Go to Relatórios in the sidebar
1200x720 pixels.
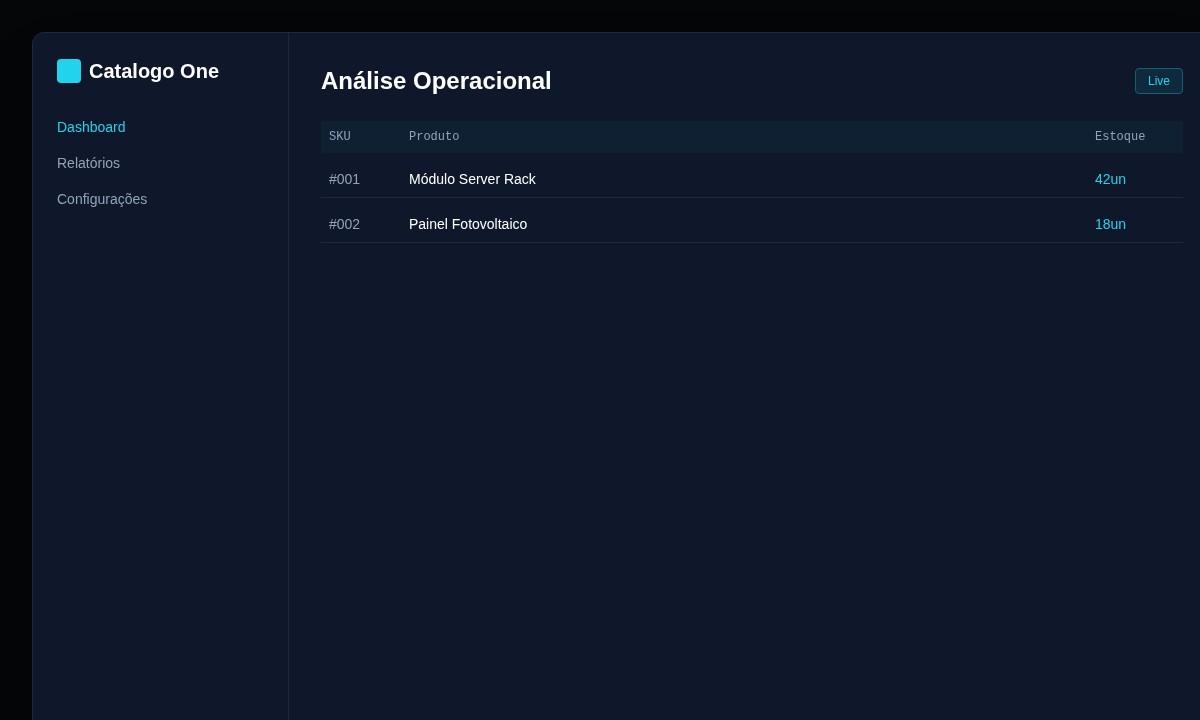(x=88, y=163)
